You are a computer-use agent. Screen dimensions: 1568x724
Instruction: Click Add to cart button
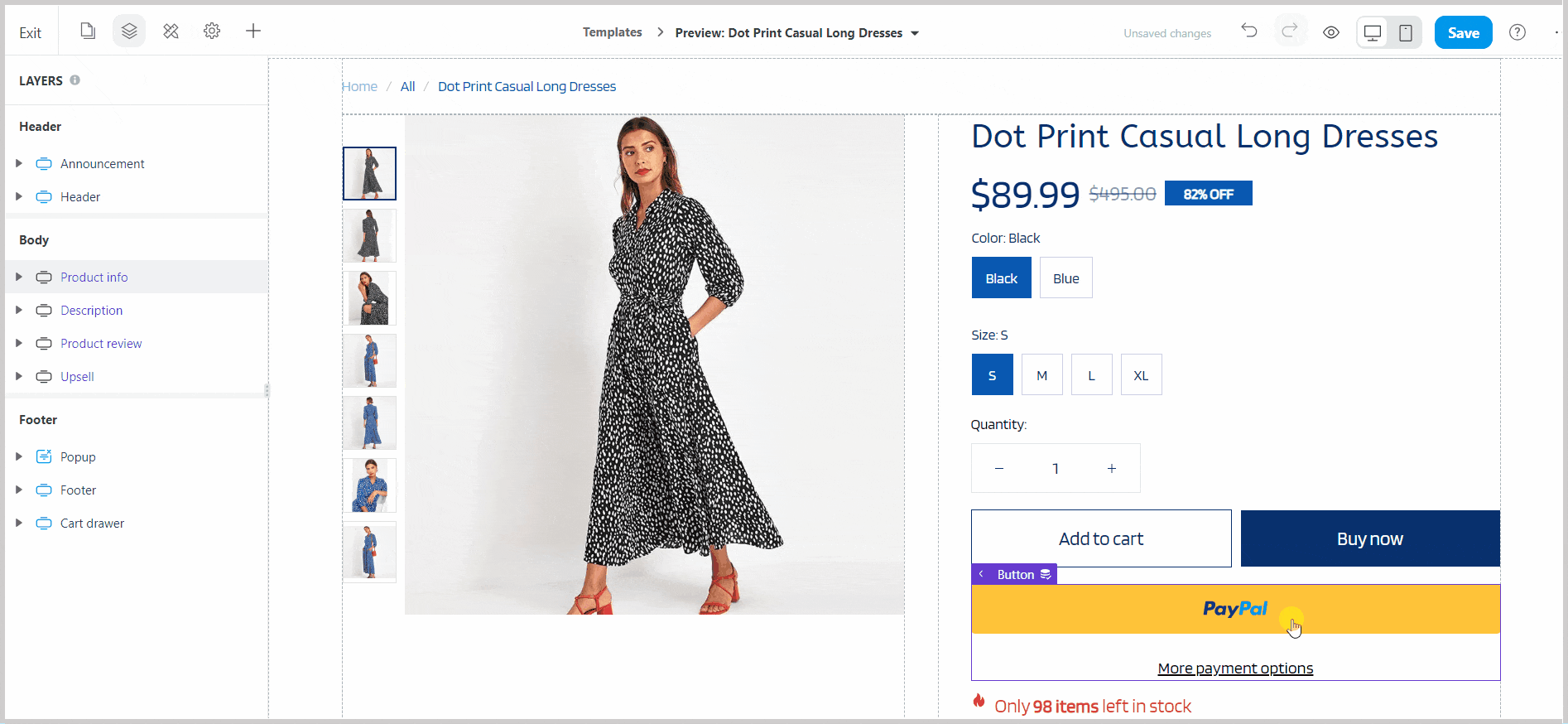pos(1101,538)
